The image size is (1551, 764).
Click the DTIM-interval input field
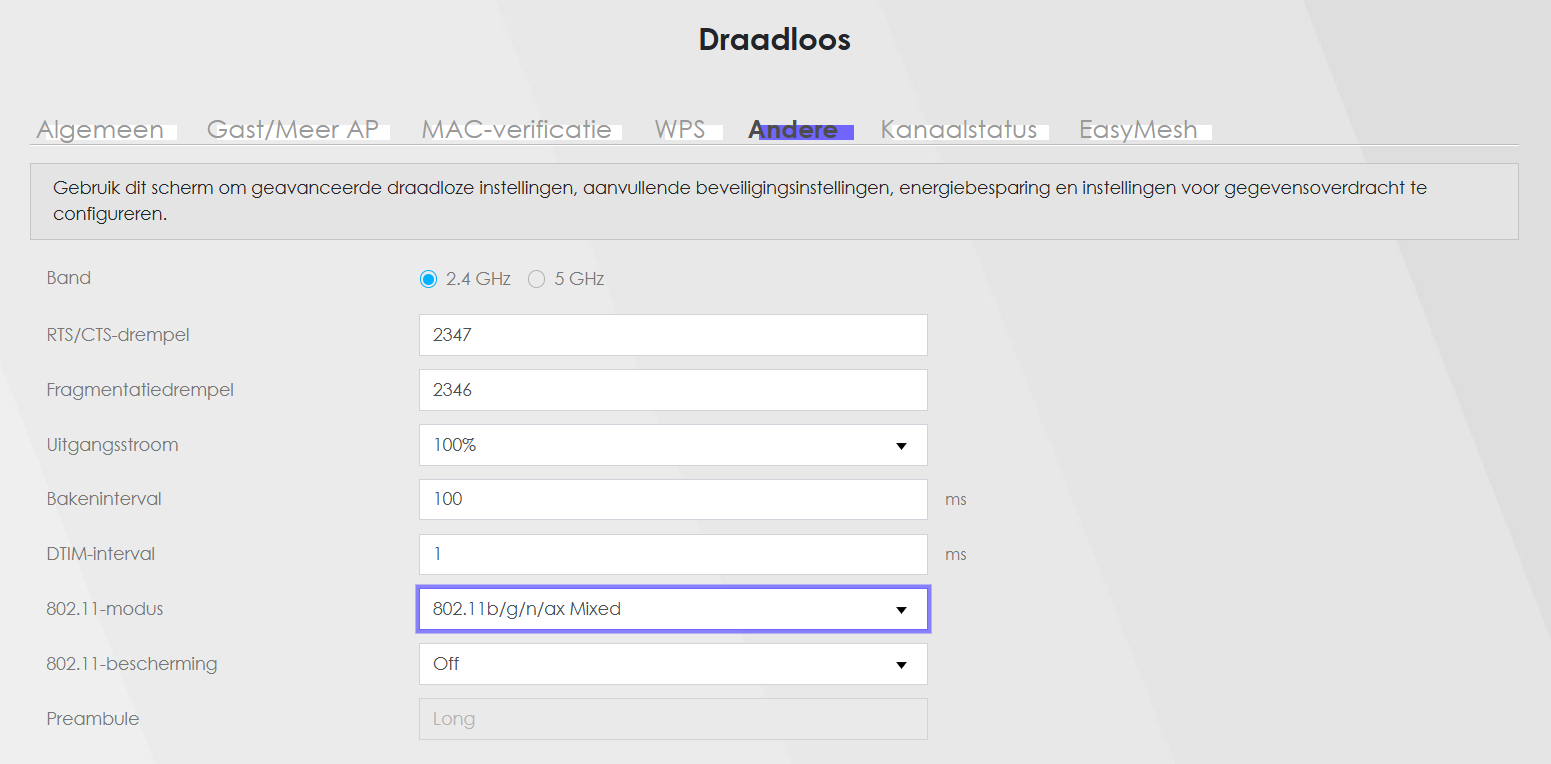(x=673, y=554)
